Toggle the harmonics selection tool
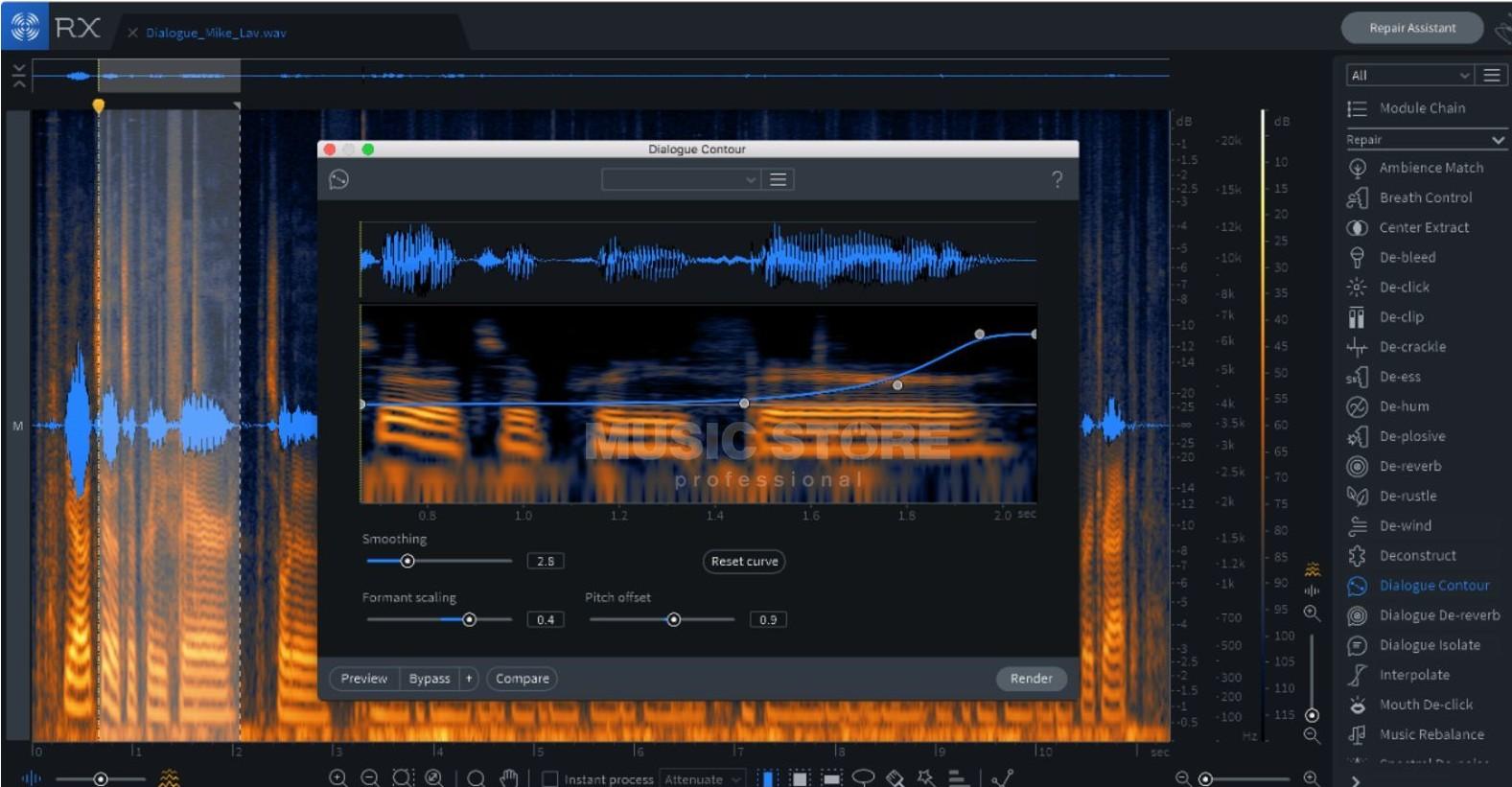The width and height of the screenshot is (1512, 787). (x=958, y=777)
